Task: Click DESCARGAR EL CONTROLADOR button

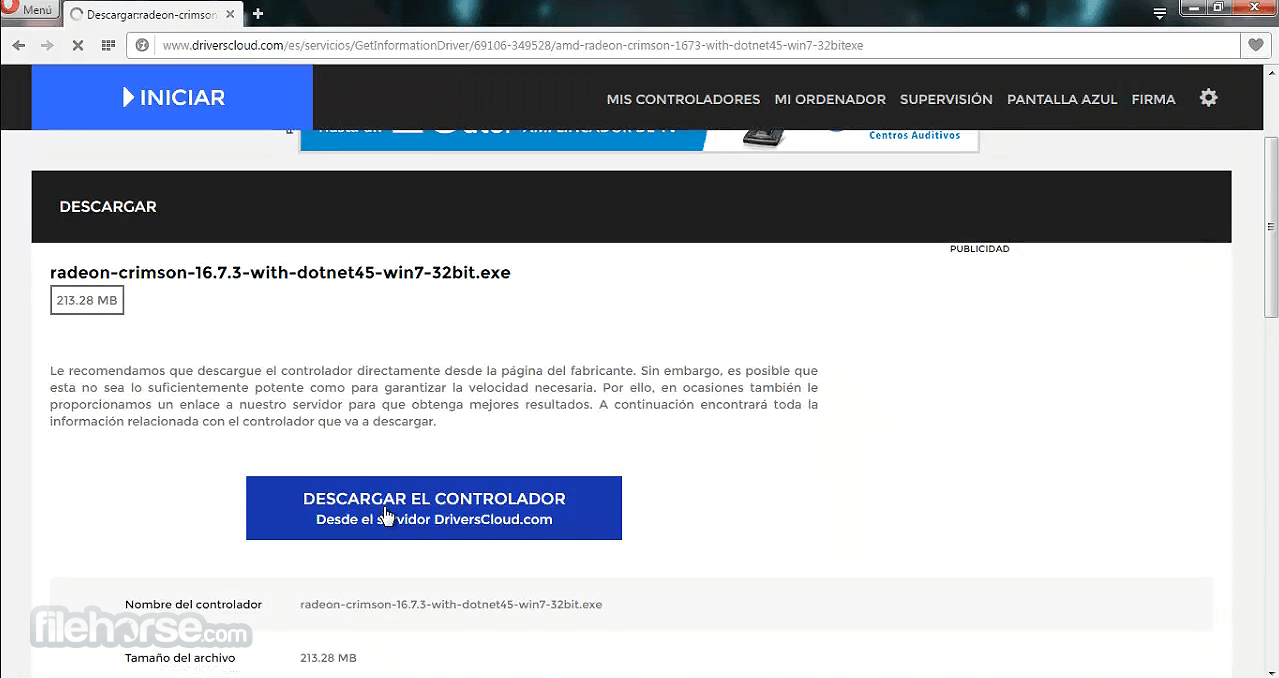Action: [x=434, y=508]
